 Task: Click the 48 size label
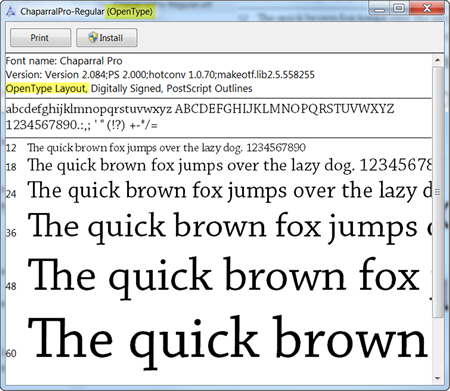[11, 286]
